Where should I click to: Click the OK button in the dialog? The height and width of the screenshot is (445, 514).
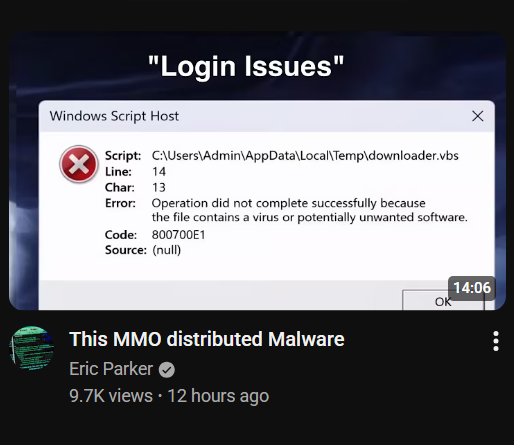point(443,300)
